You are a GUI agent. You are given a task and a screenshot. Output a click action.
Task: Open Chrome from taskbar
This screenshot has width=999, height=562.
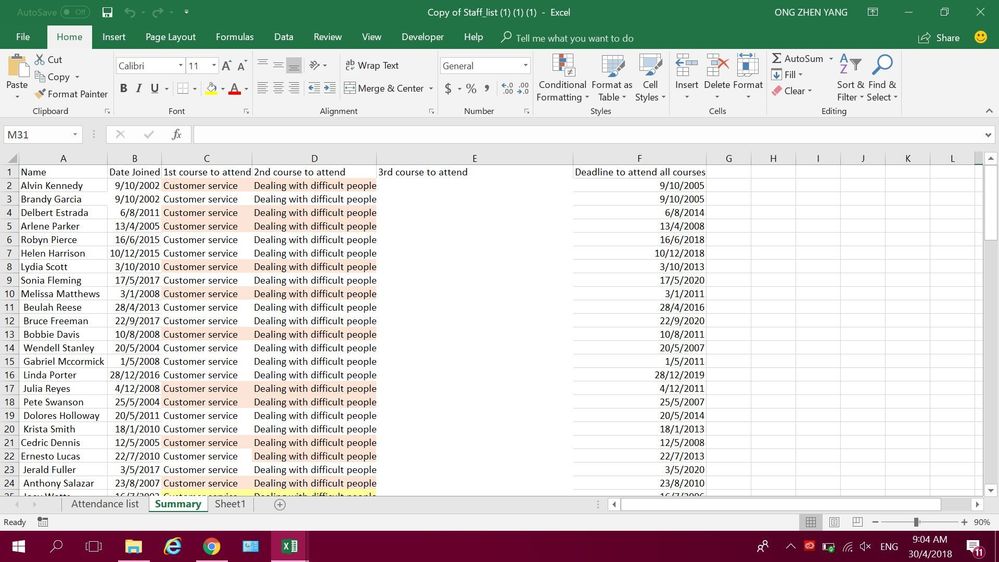click(x=212, y=546)
